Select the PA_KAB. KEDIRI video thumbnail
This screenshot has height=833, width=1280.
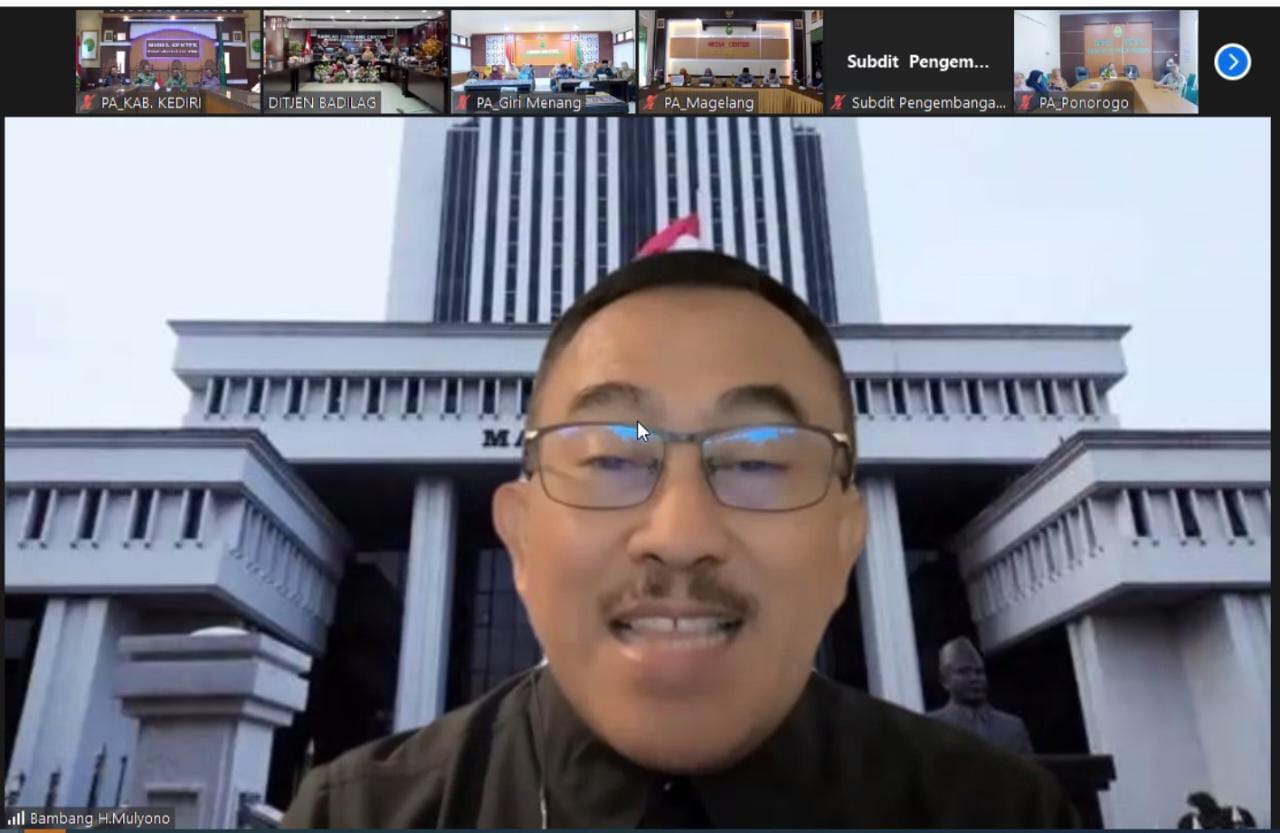coord(168,52)
